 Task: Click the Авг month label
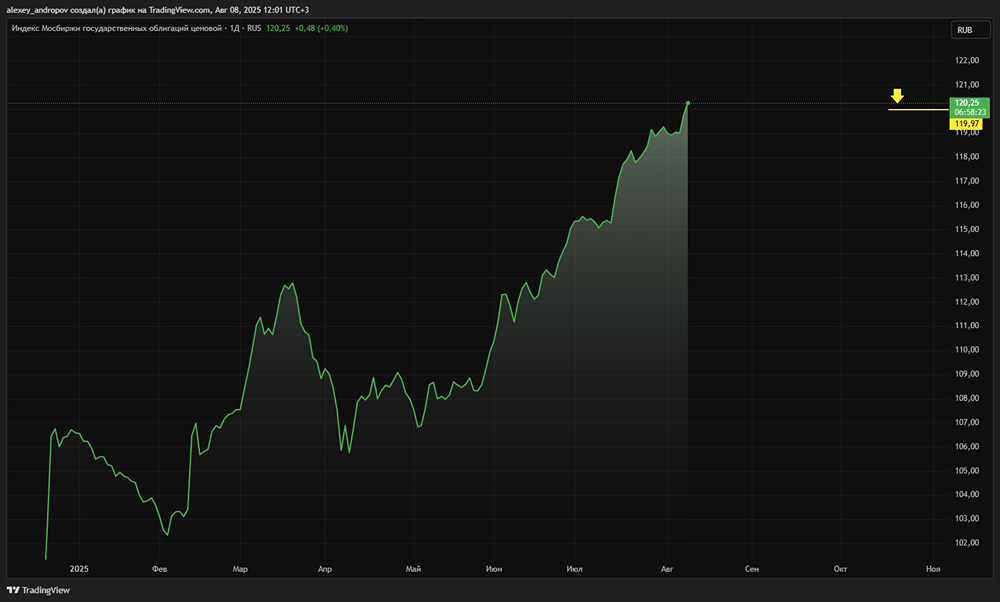point(667,569)
